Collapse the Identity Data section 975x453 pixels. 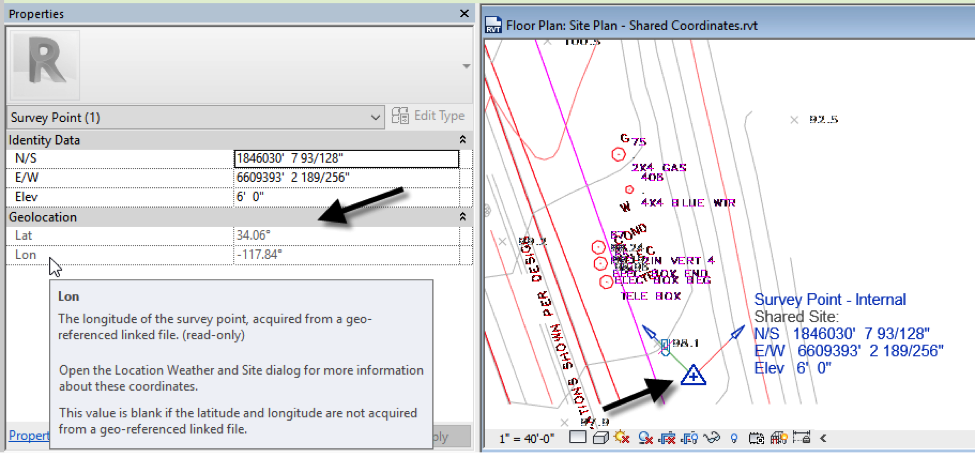click(x=462, y=140)
